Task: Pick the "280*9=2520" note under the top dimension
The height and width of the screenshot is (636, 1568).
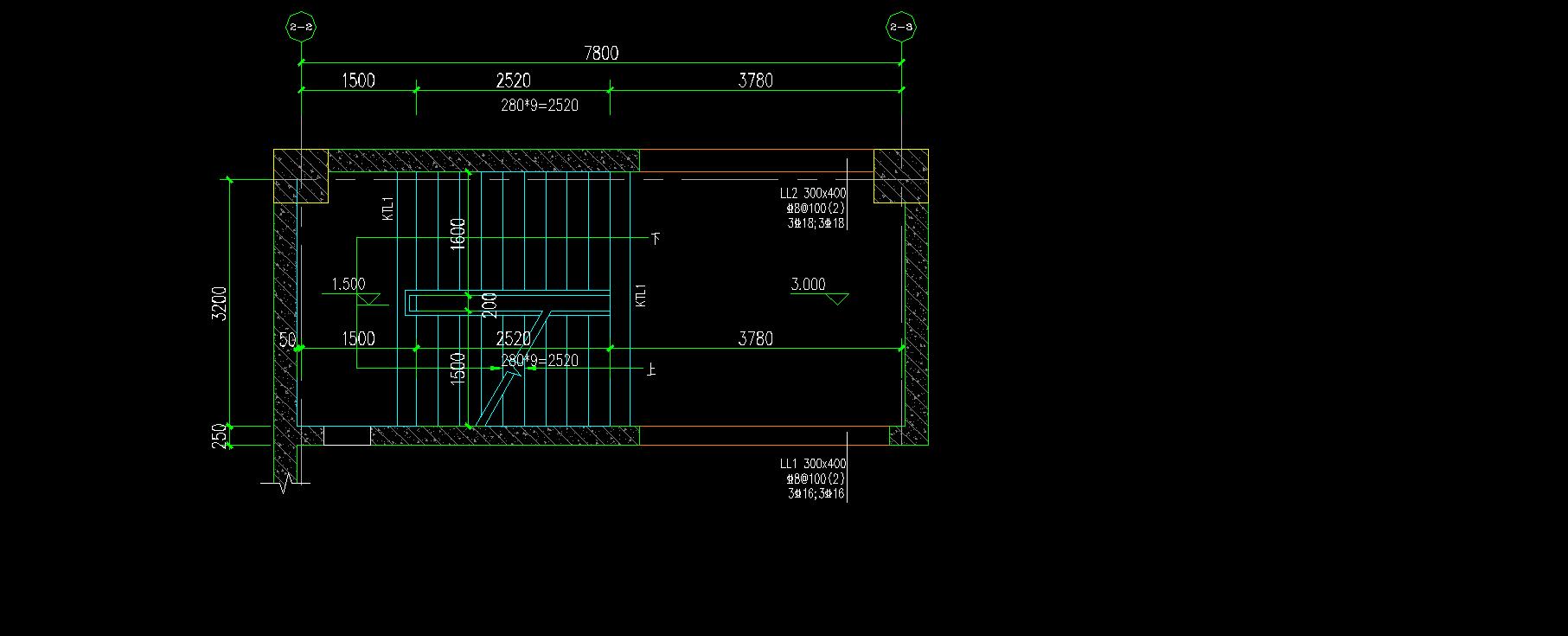Action: pyautogui.click(x=540, y=106)
